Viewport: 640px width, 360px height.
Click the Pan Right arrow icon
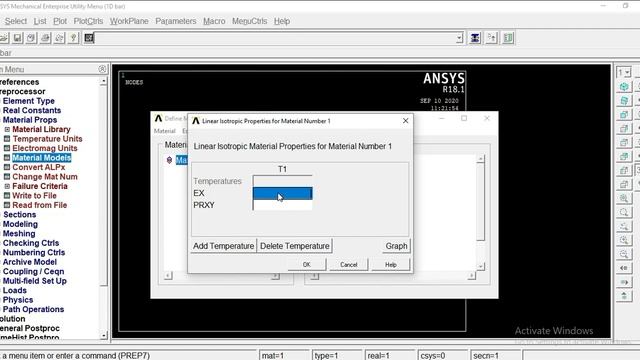point(624,282)
